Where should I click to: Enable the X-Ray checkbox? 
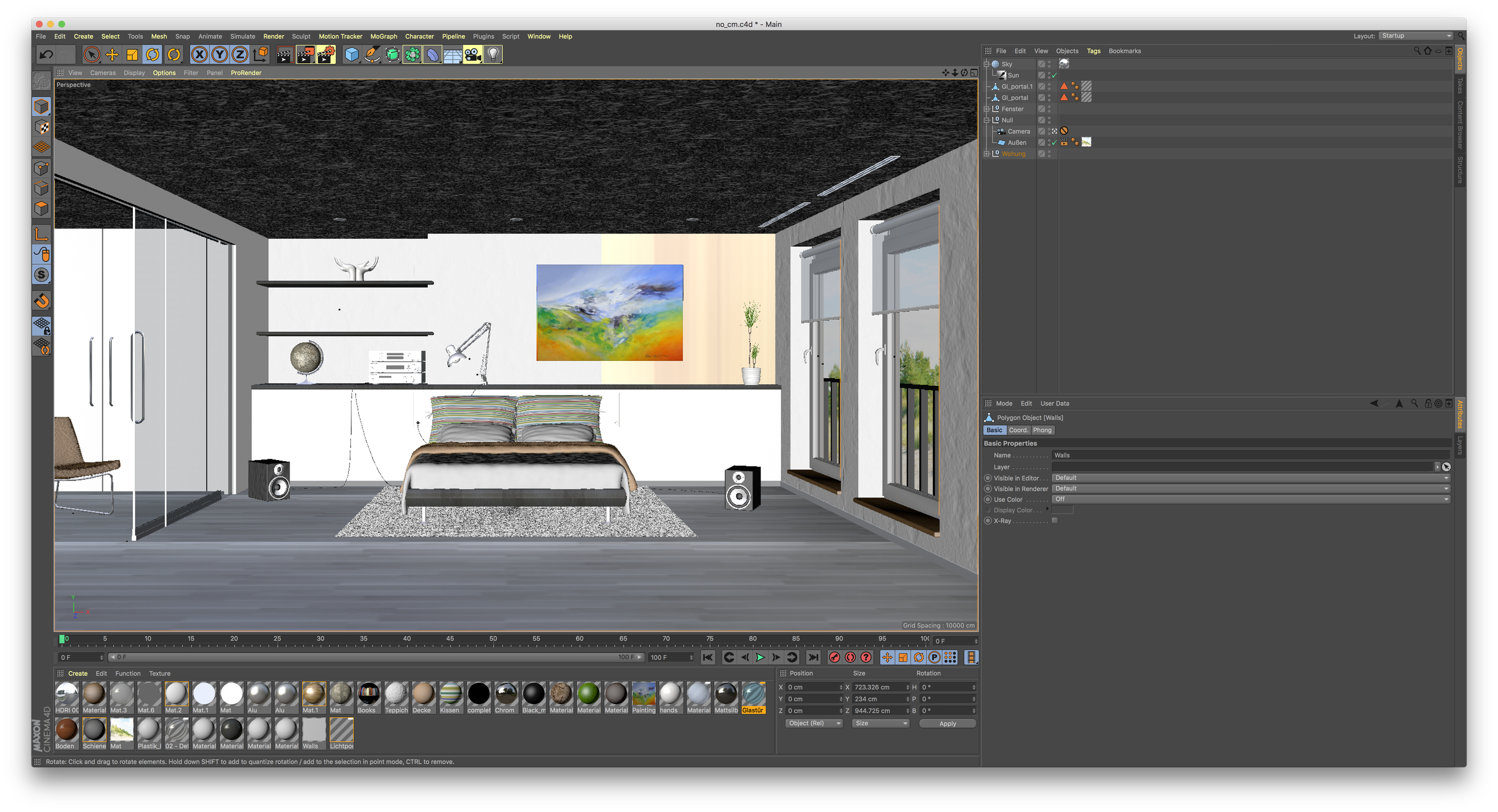(1054, 521)
